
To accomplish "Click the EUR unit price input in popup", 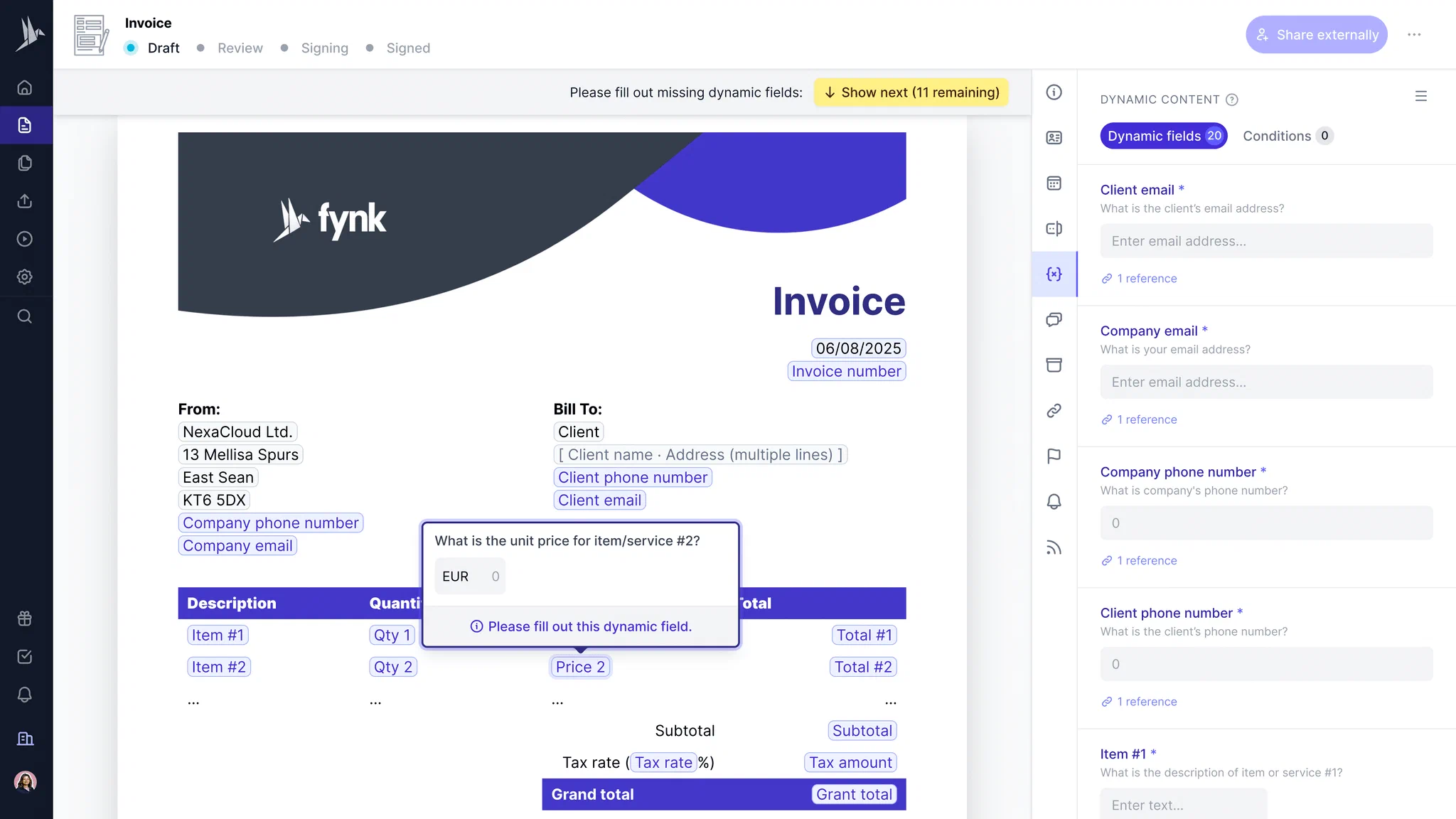I will (471, 577).
